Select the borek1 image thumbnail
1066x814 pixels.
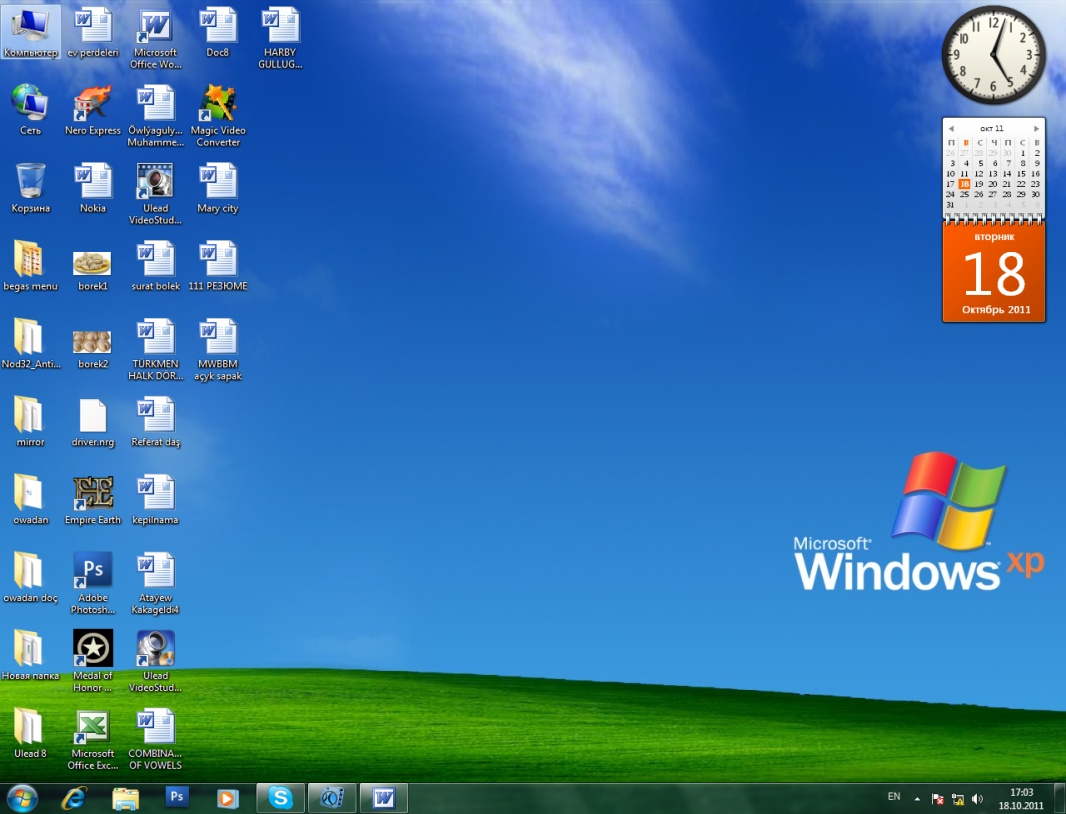[92, 267]
